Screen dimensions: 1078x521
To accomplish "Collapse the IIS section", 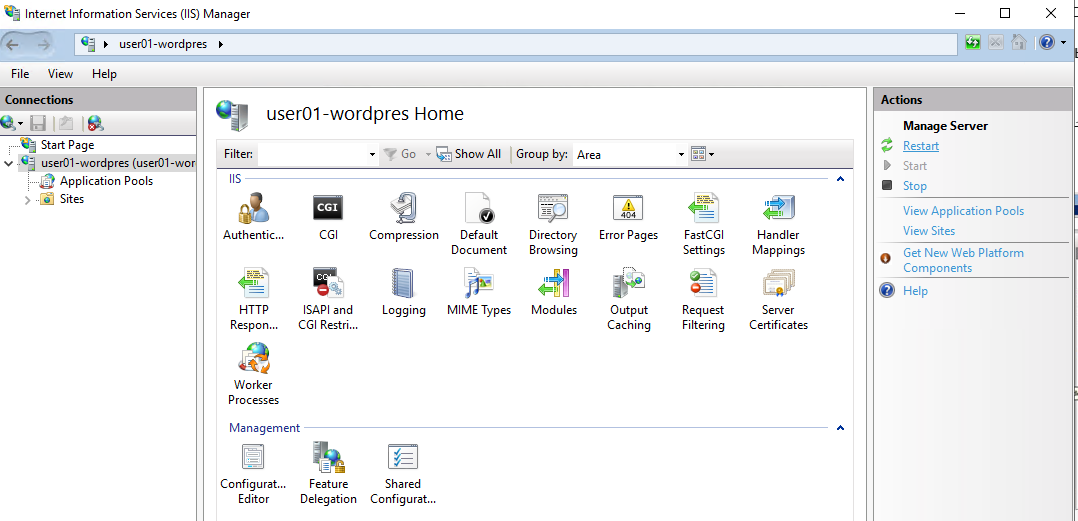I will coord(839,179).
